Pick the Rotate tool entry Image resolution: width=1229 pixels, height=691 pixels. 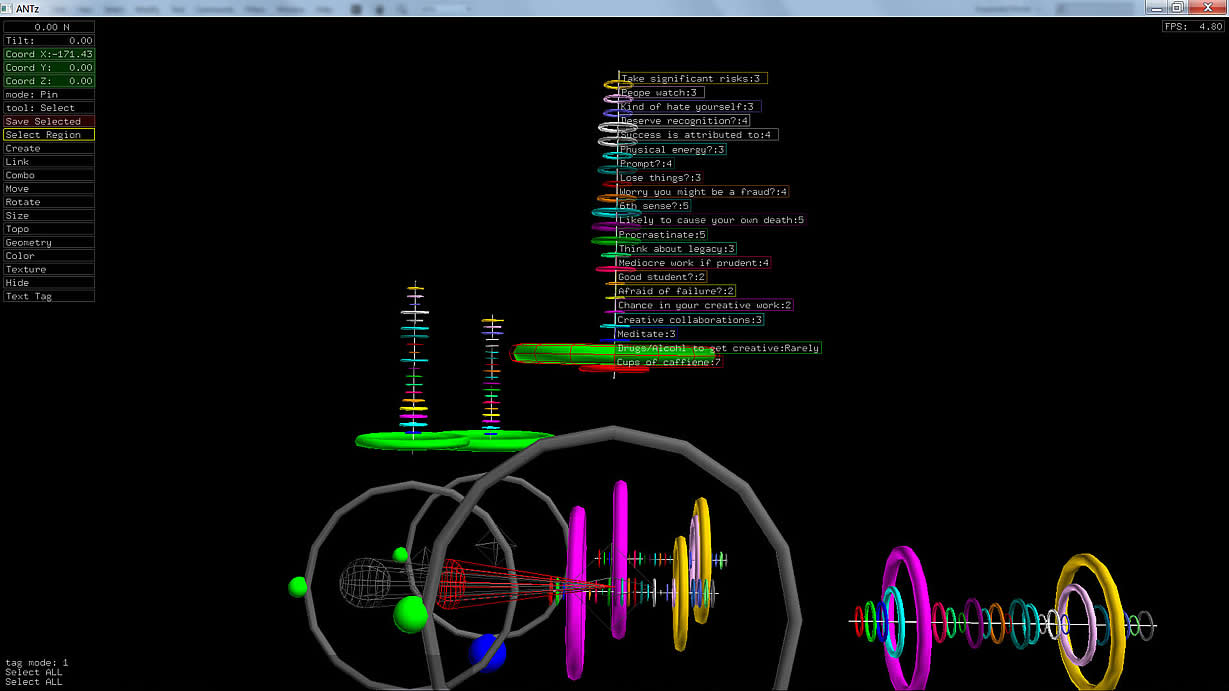pos(48,202)
